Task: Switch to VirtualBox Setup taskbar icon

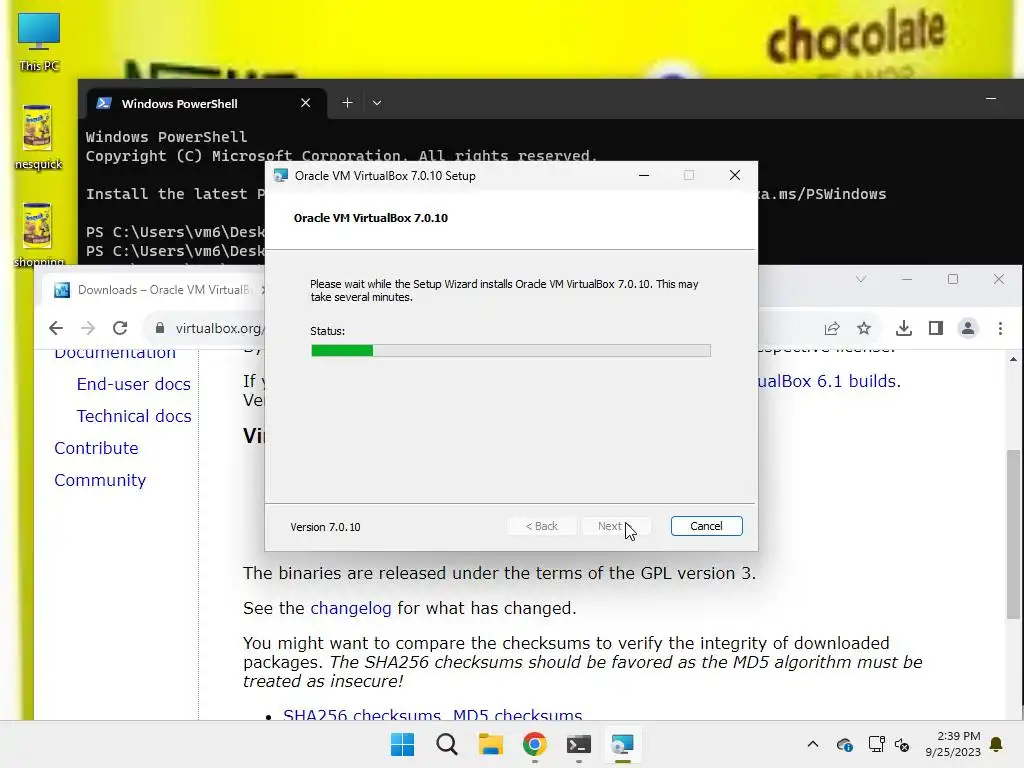Action: click(622, 744)
